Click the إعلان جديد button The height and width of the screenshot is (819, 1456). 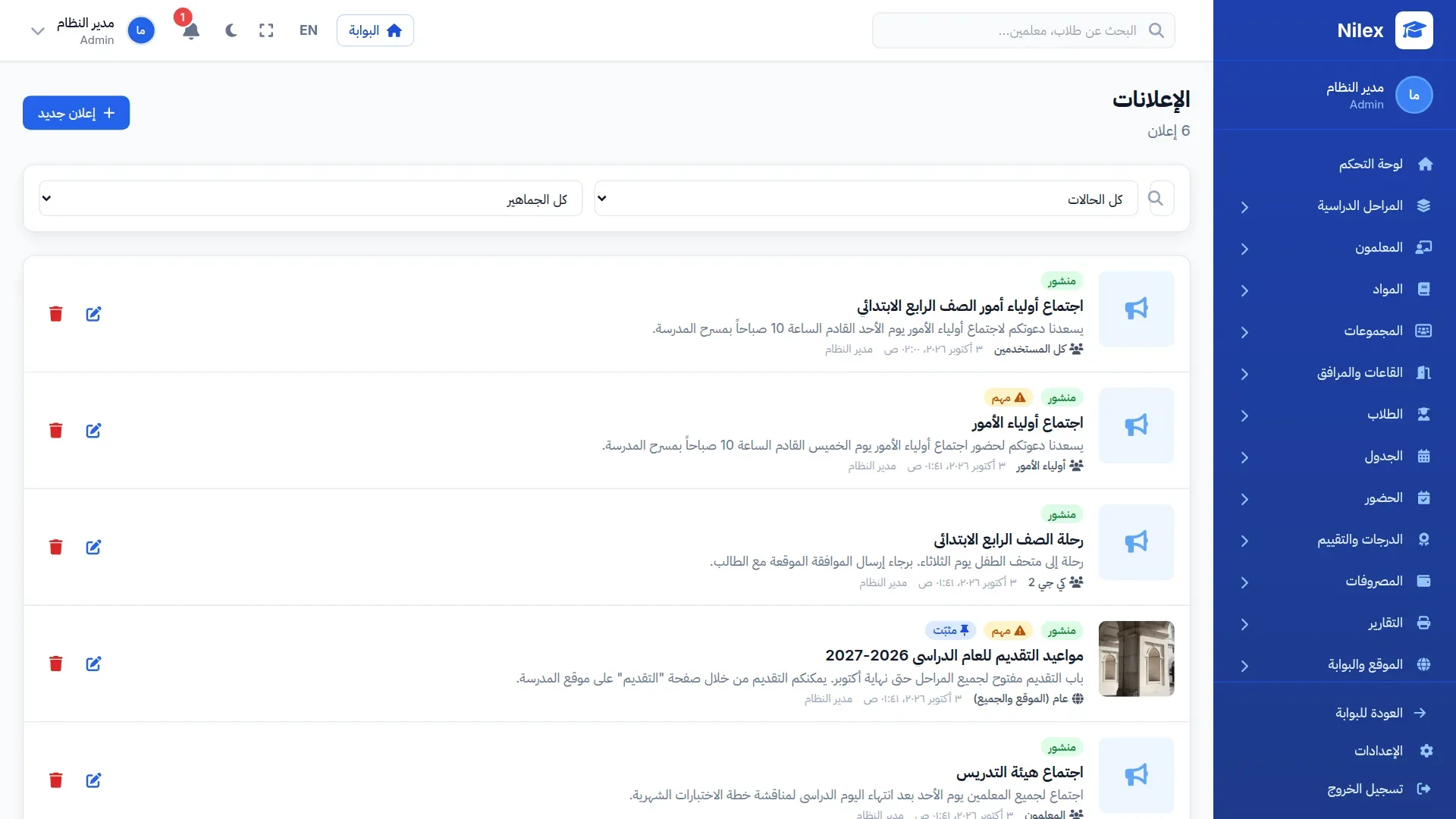[77, 113]
